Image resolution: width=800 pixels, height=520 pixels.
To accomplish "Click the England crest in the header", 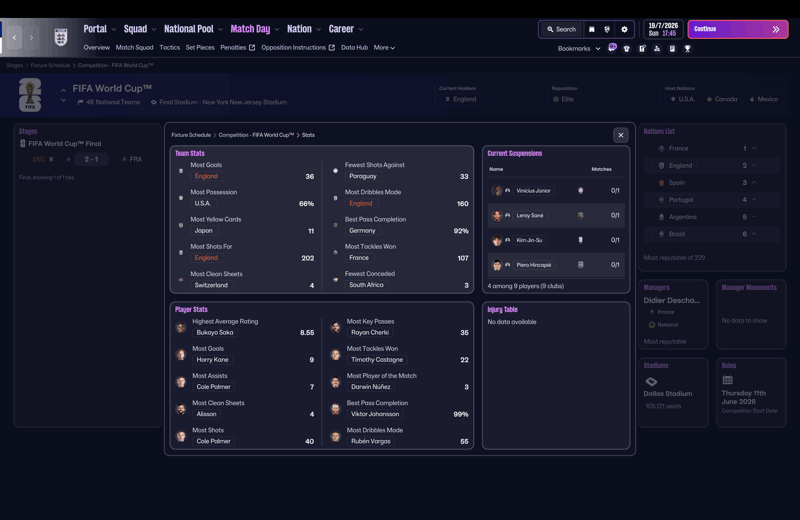I will pyautogui.click(x=61, y=37).
